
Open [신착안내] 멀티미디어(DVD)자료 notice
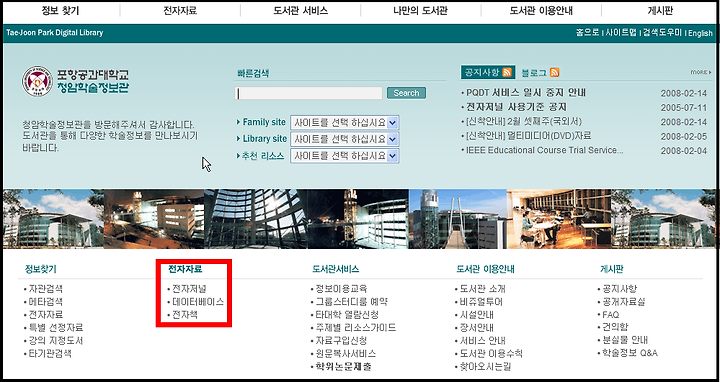coord(528,136)
